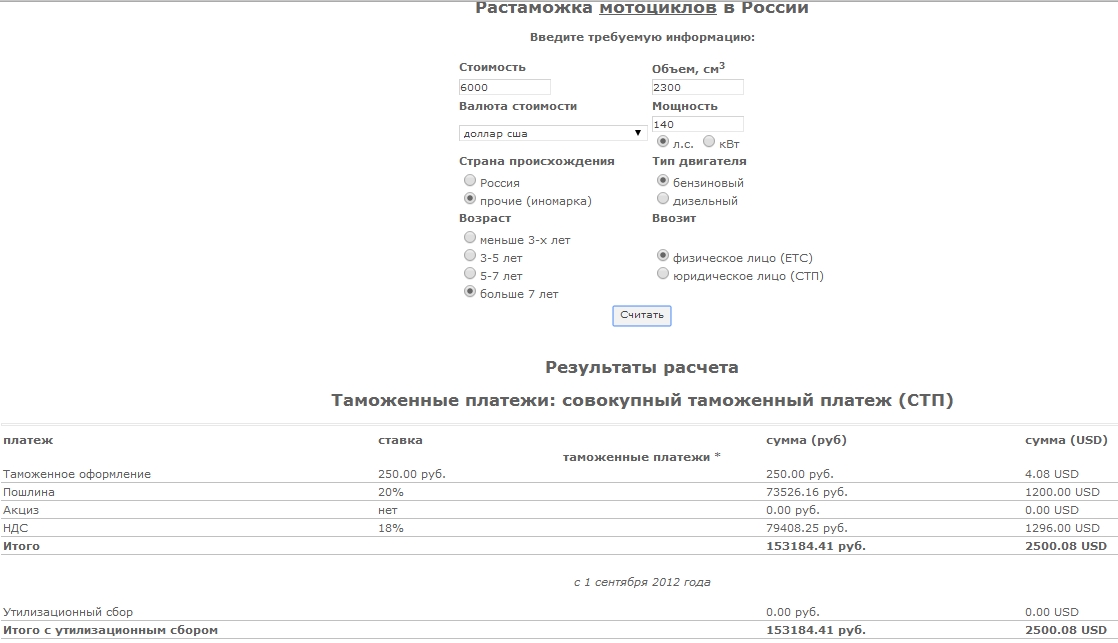Viewport: 1118px width, 643px height.
Task: Choose age меньше 3-х лет
Action: click(x=470, y=238)
